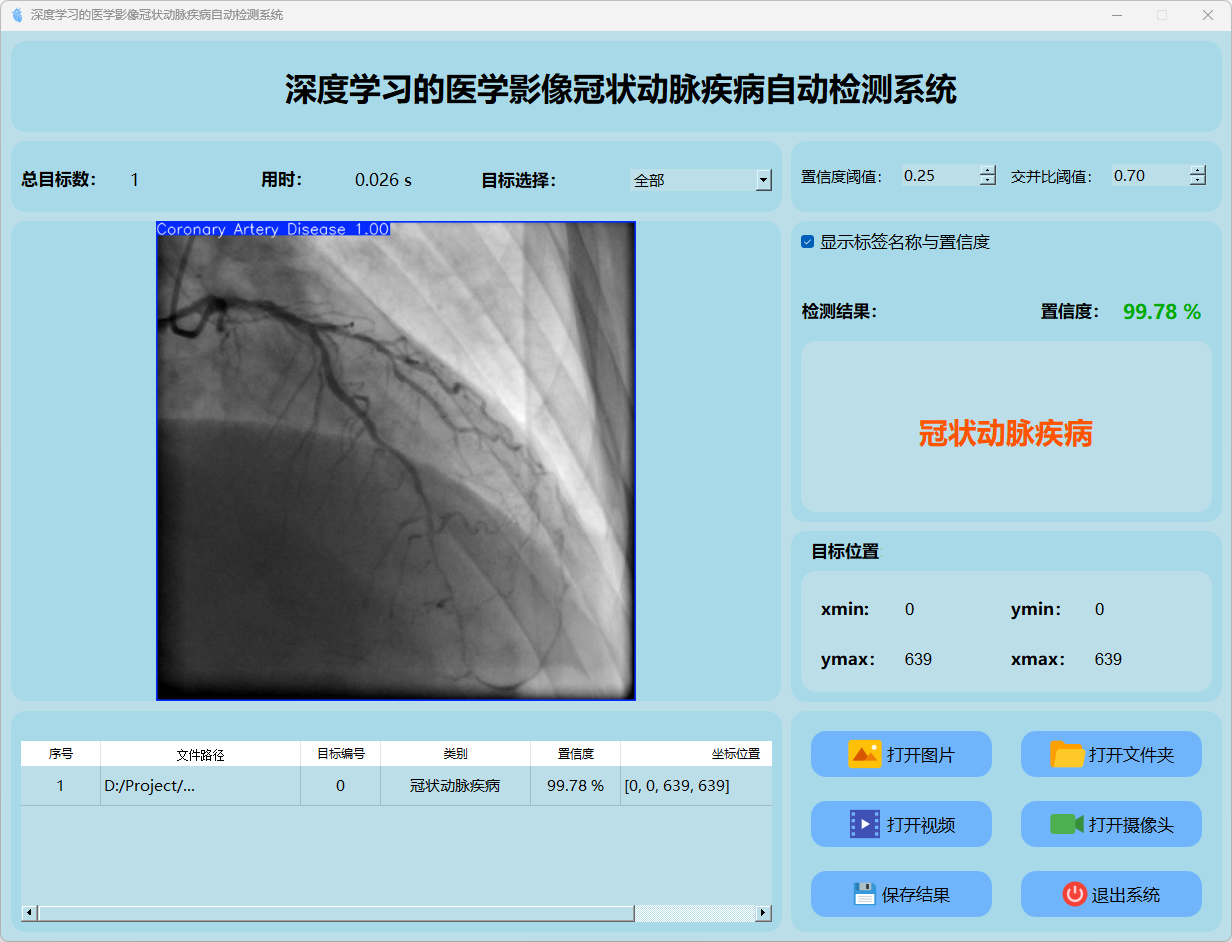
Task: Decrease the IoU threshold with down arrow
Action: [x=1198, y=181]
